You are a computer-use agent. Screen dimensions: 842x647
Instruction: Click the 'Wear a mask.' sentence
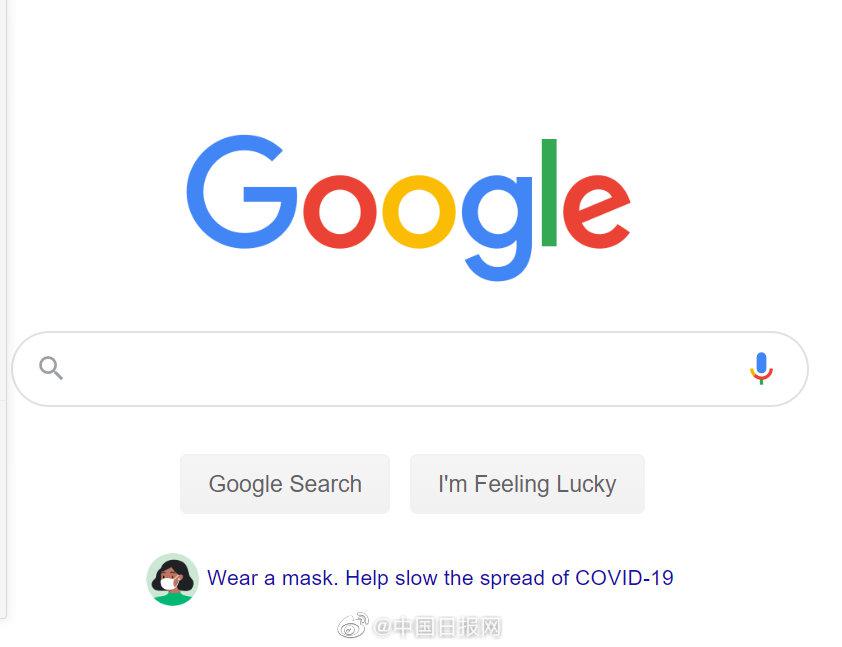point(272,578)
